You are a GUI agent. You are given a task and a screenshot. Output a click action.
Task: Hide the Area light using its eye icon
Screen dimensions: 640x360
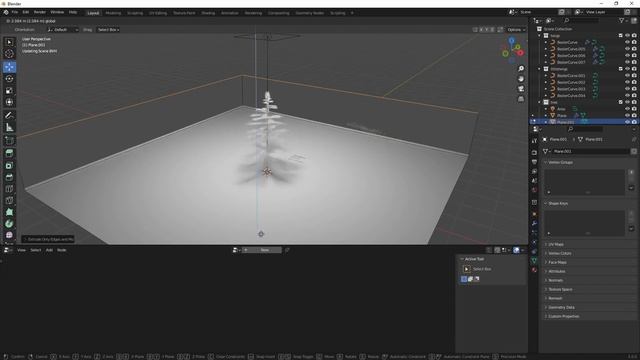pyautogui.click(x=627, y=109)
